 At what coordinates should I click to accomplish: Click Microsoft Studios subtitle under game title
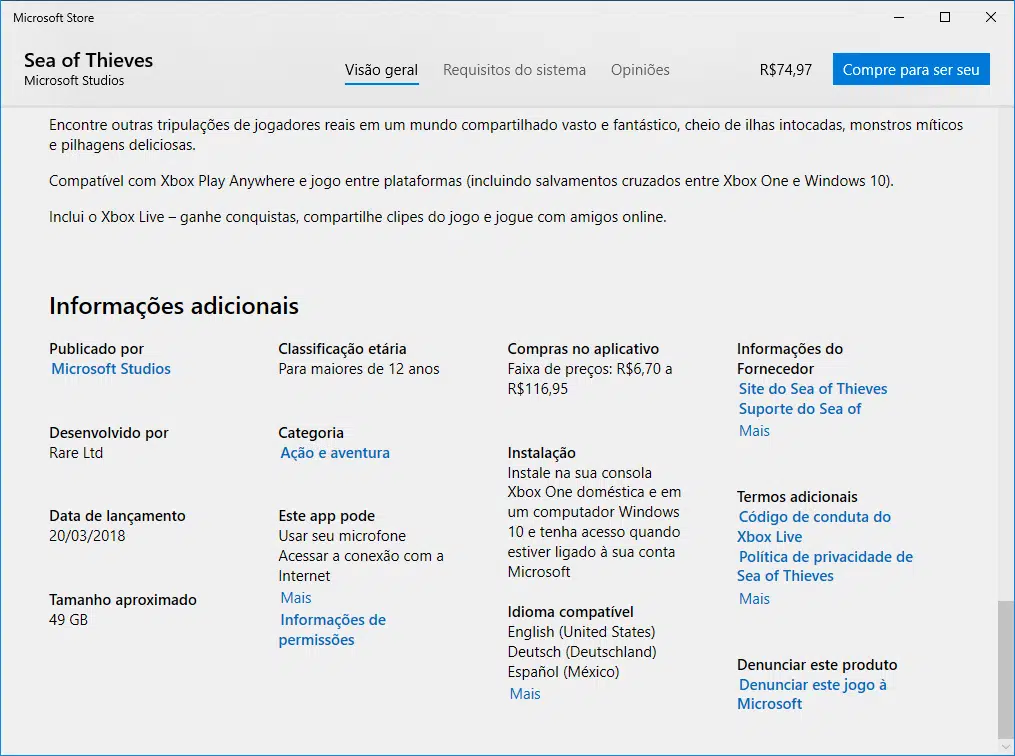(x=74, y=80)
